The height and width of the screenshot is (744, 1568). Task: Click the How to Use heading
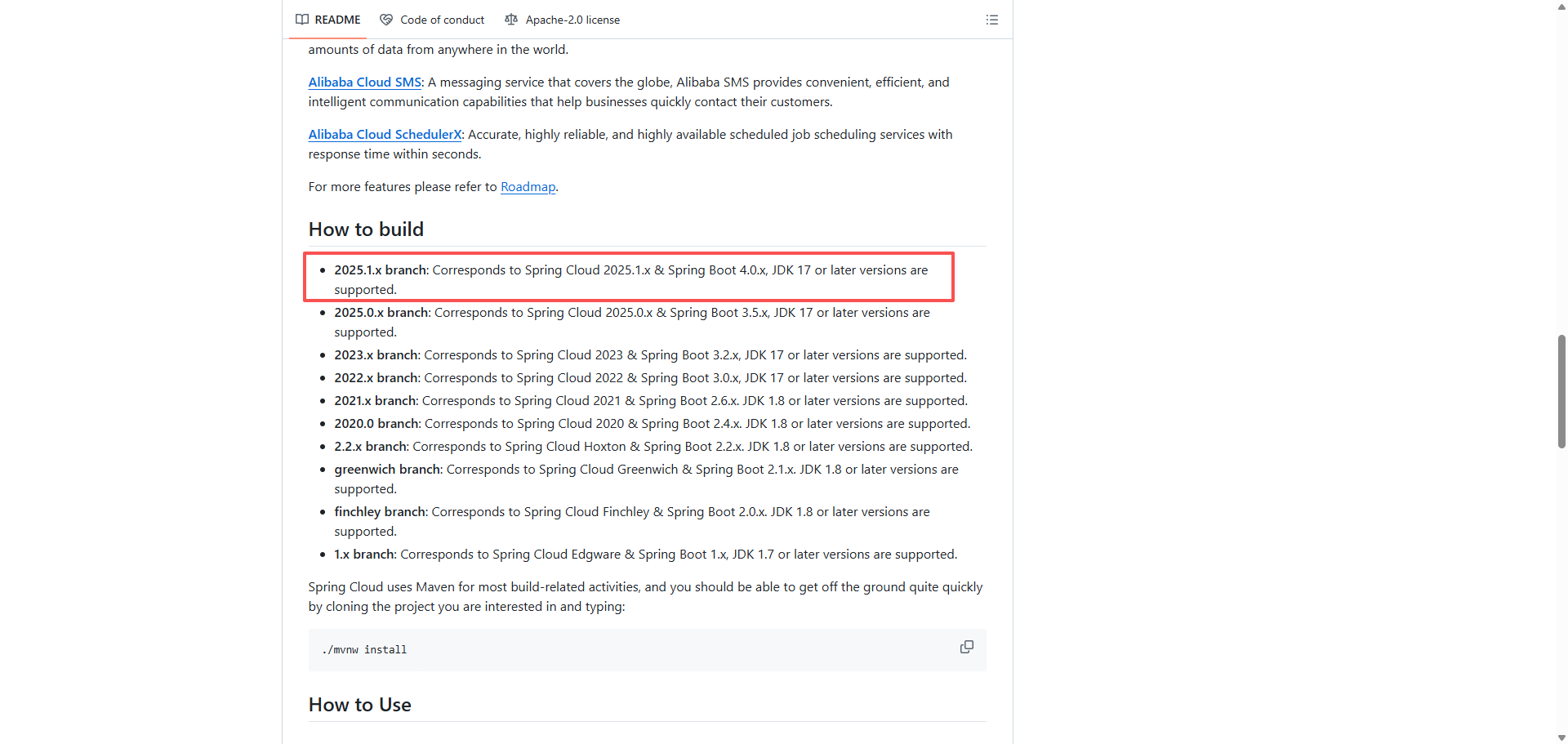pos(360,705)
